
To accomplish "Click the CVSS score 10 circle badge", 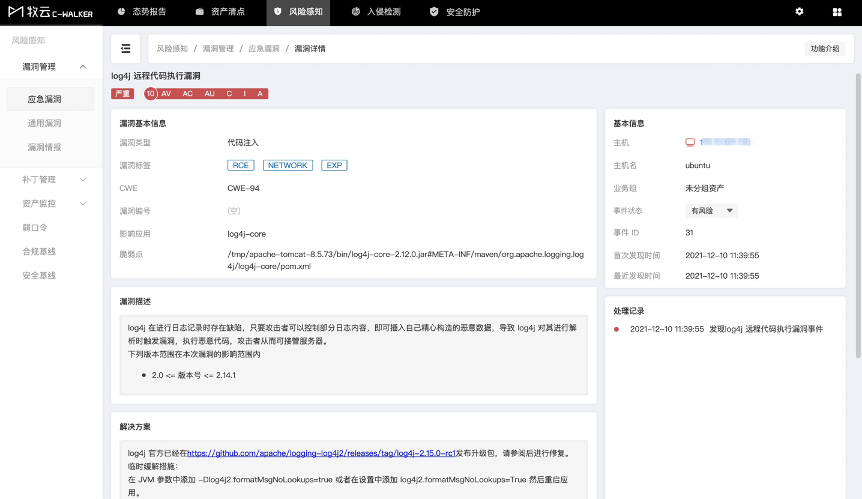I will click(x=150, y=93).
